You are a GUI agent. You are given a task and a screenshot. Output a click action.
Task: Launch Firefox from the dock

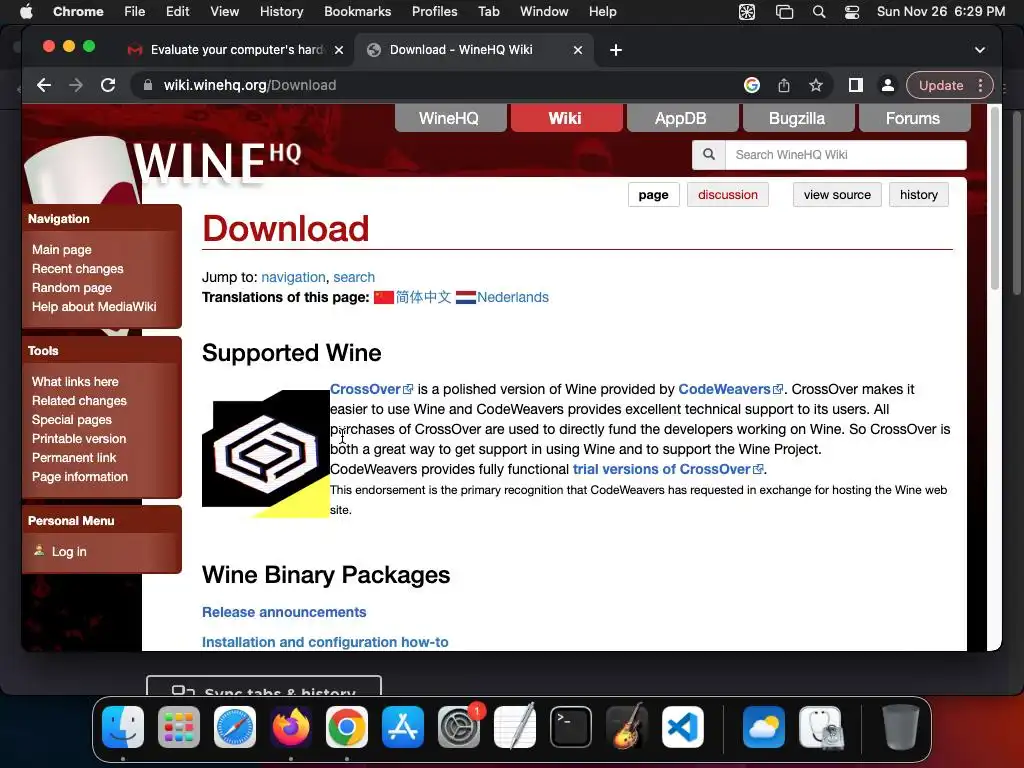point(291,727)
